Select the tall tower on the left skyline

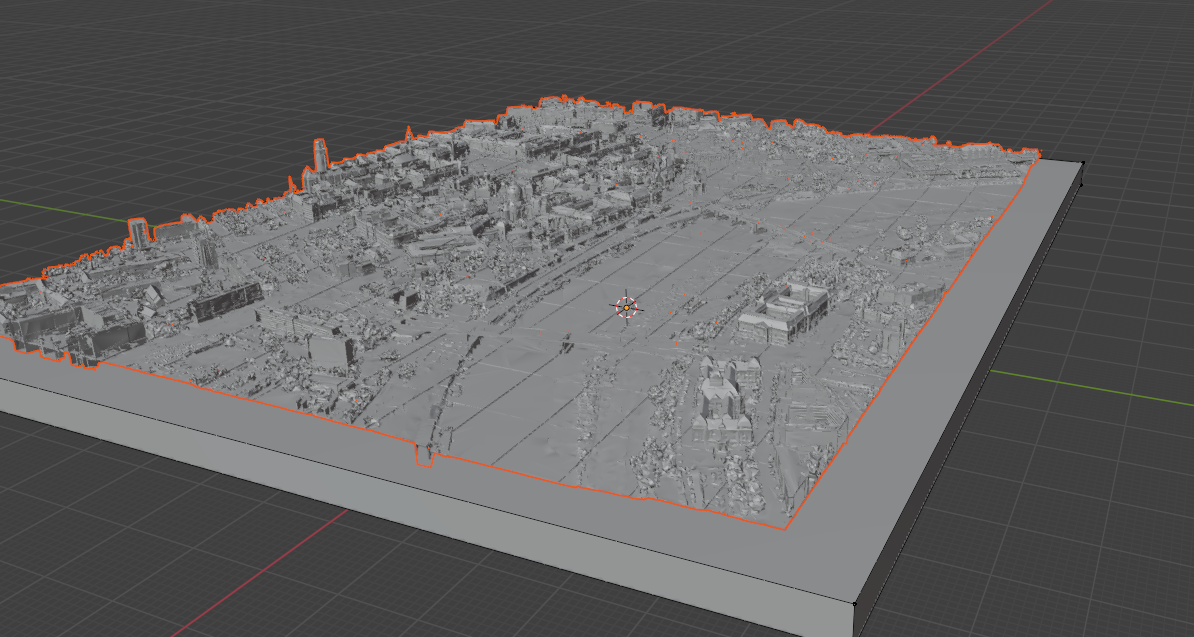[320, 157]
